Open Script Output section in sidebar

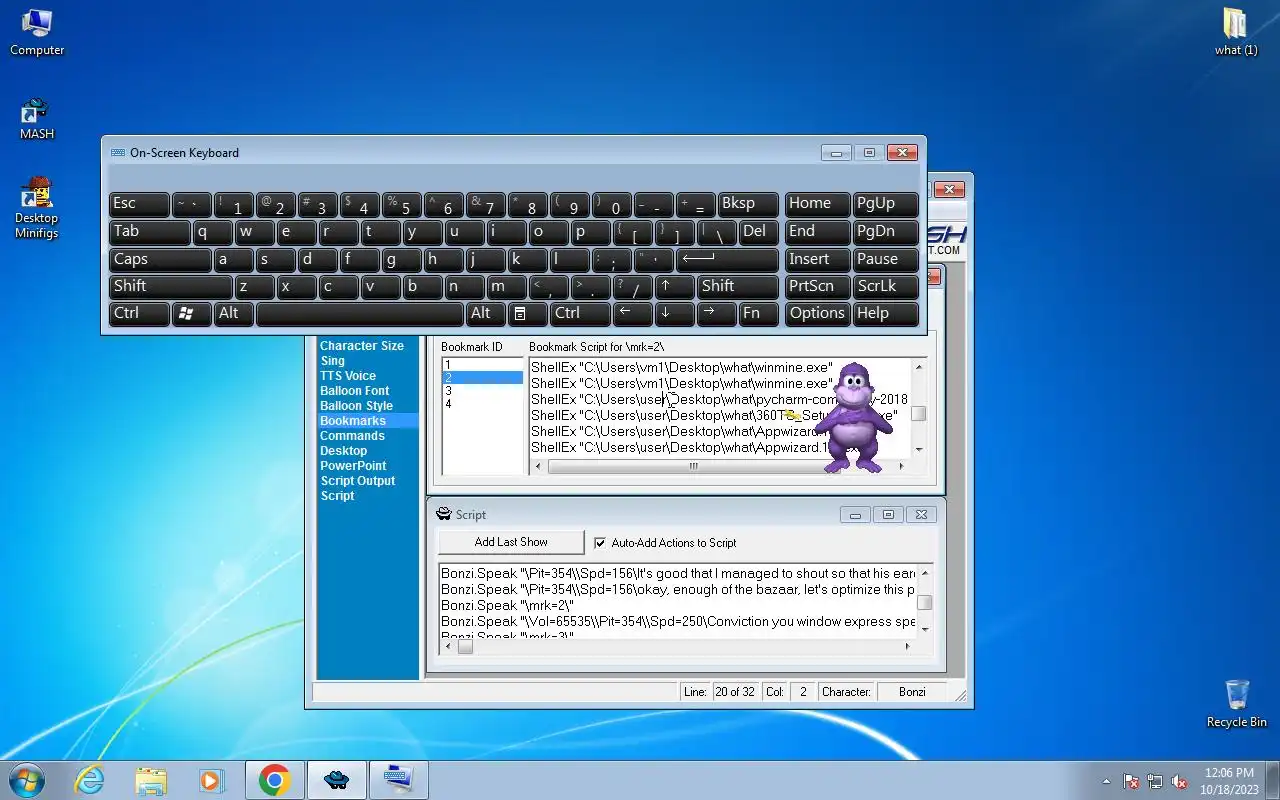358,481
